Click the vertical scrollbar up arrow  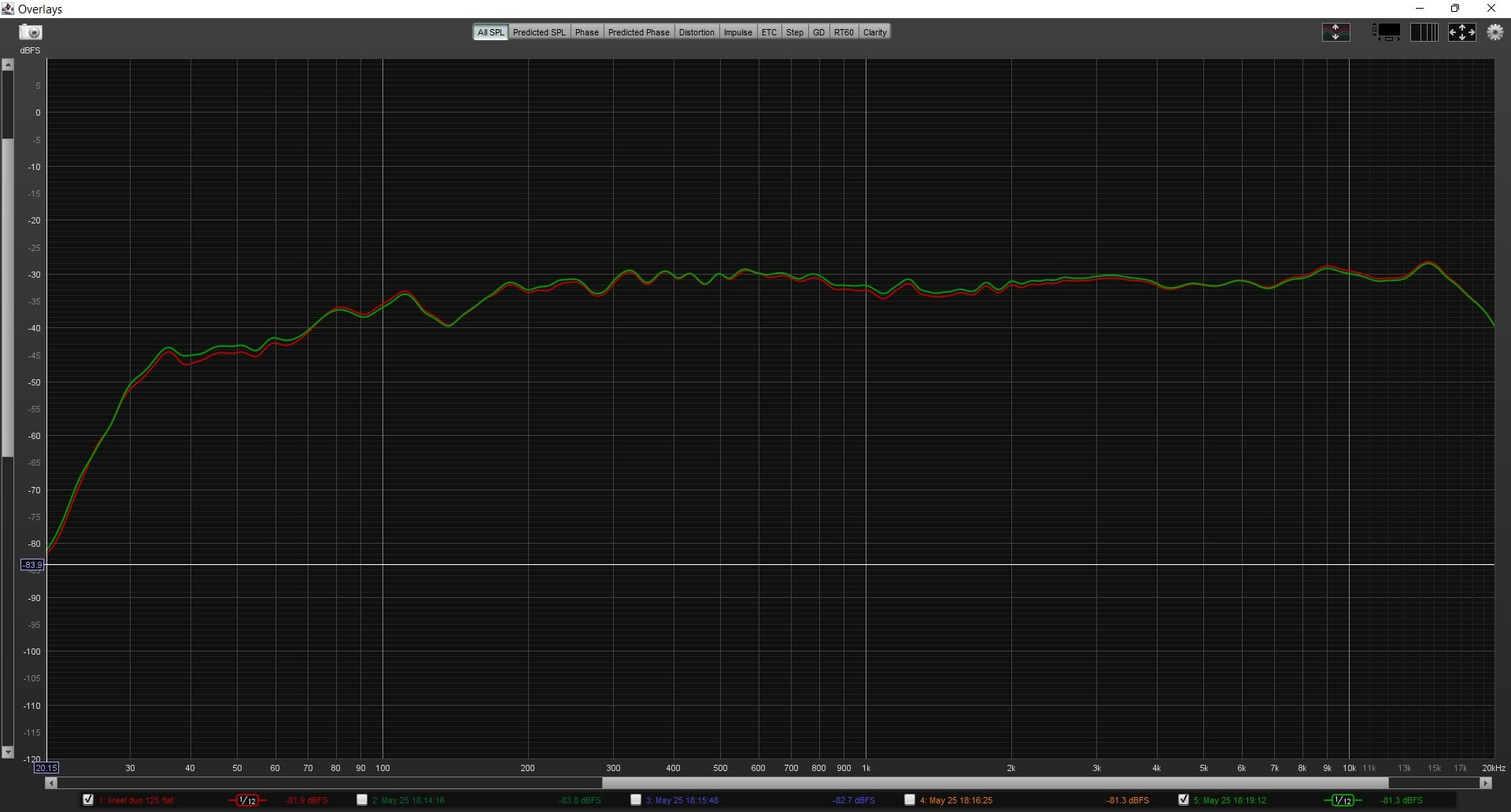(x=8, y=65)
